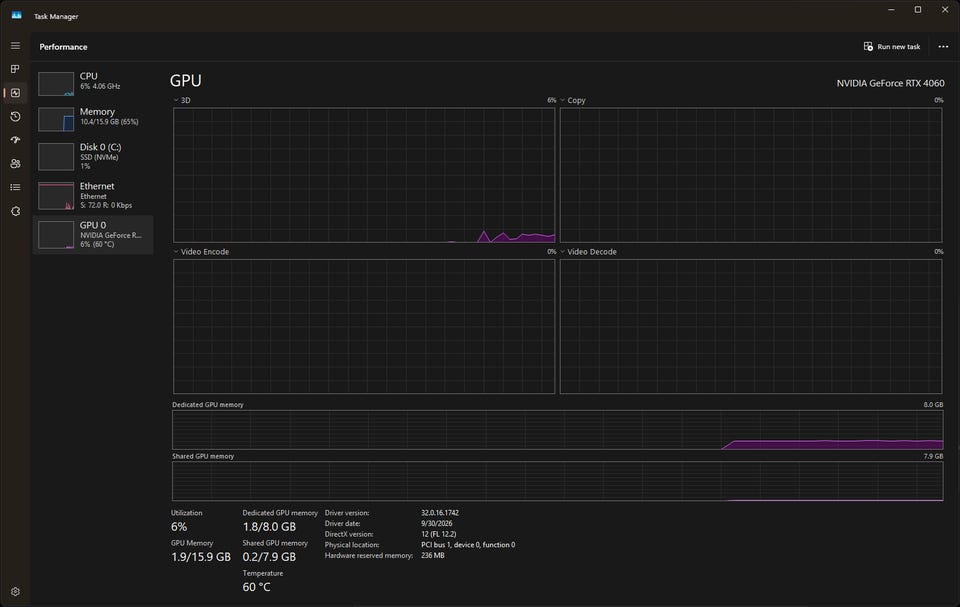Click the large GPU title heading
Viewport: 960px width, 607px height.
(x=186, y=81)
